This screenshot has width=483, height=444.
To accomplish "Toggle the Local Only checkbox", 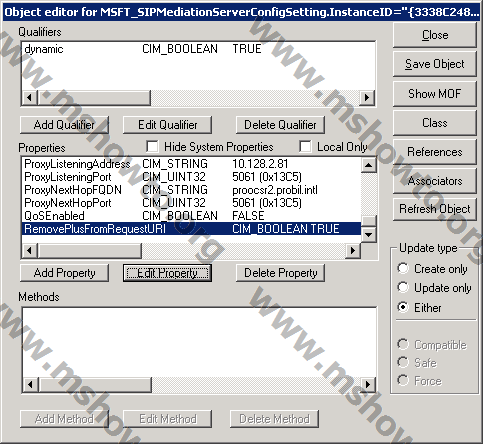I will (x=305, y=146).
